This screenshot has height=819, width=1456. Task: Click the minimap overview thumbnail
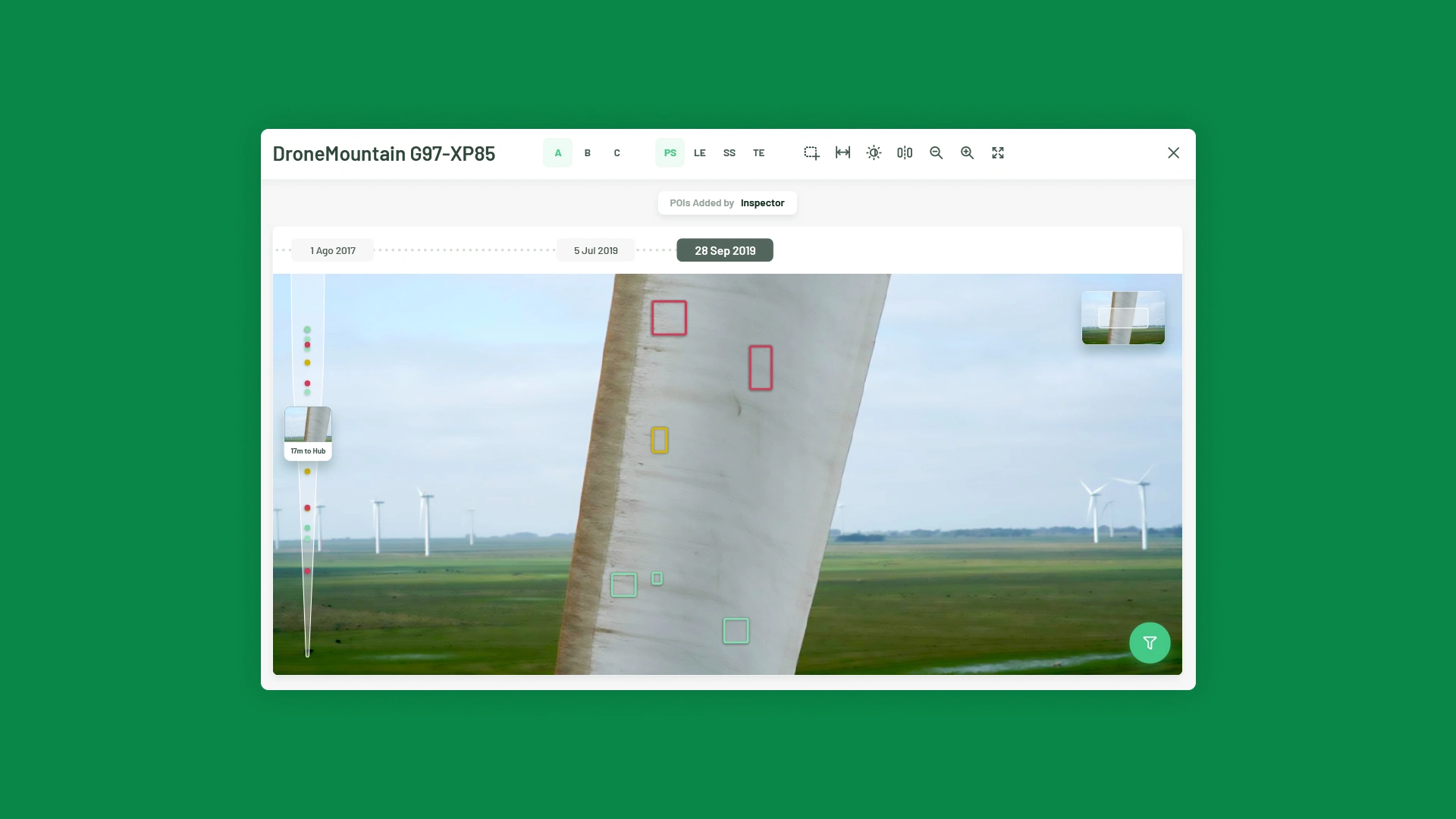tap(1122, 318)
